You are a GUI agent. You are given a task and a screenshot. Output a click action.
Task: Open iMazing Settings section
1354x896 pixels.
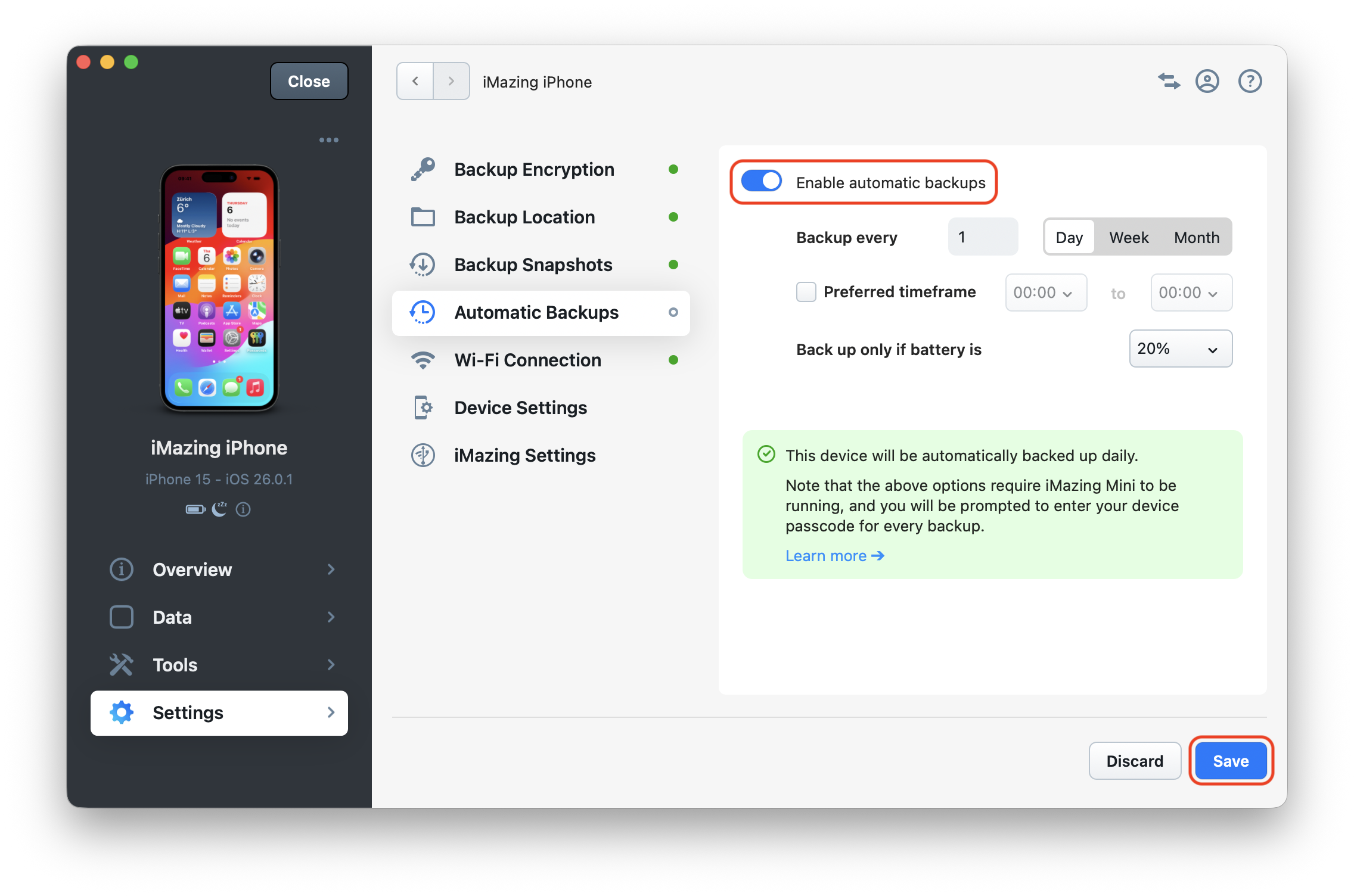click(524, 455)
